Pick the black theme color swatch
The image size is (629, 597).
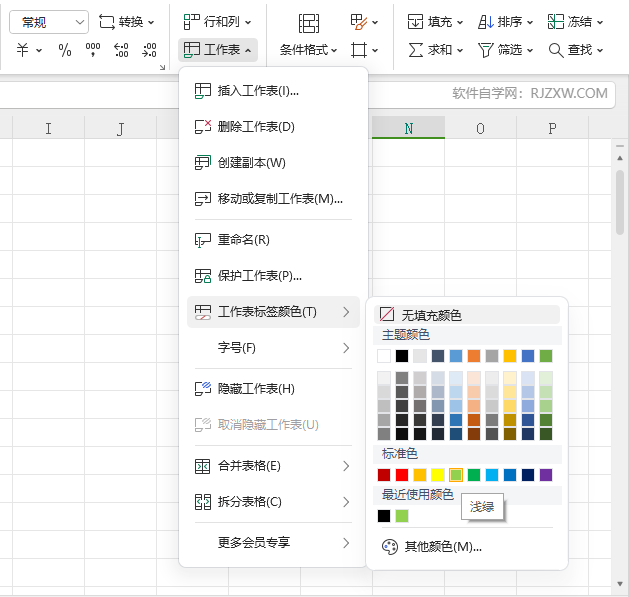point(402,356)
